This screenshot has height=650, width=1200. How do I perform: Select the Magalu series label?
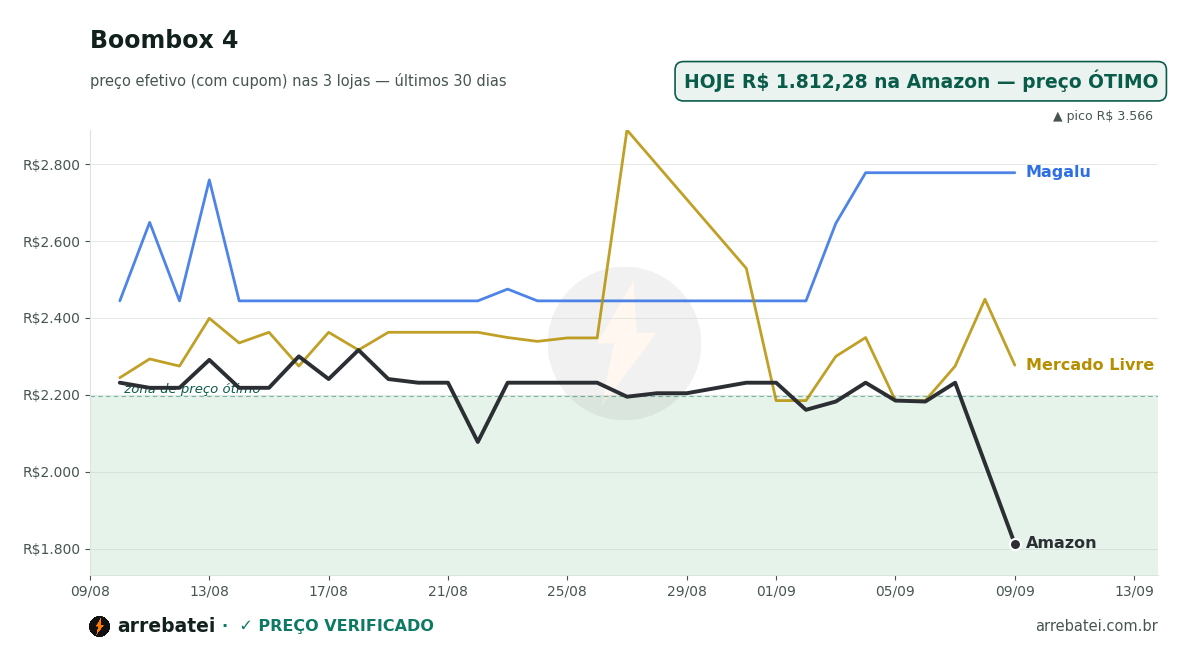1058,172
